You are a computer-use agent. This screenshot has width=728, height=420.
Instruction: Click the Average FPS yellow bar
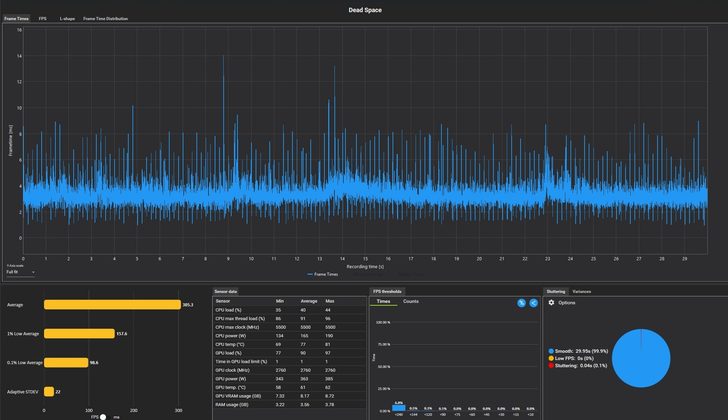112,304
